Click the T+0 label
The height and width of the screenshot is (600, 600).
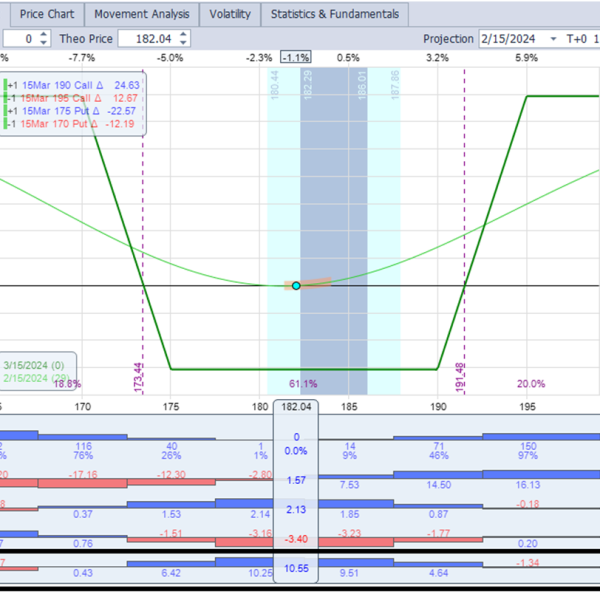(x=576, y=39)
